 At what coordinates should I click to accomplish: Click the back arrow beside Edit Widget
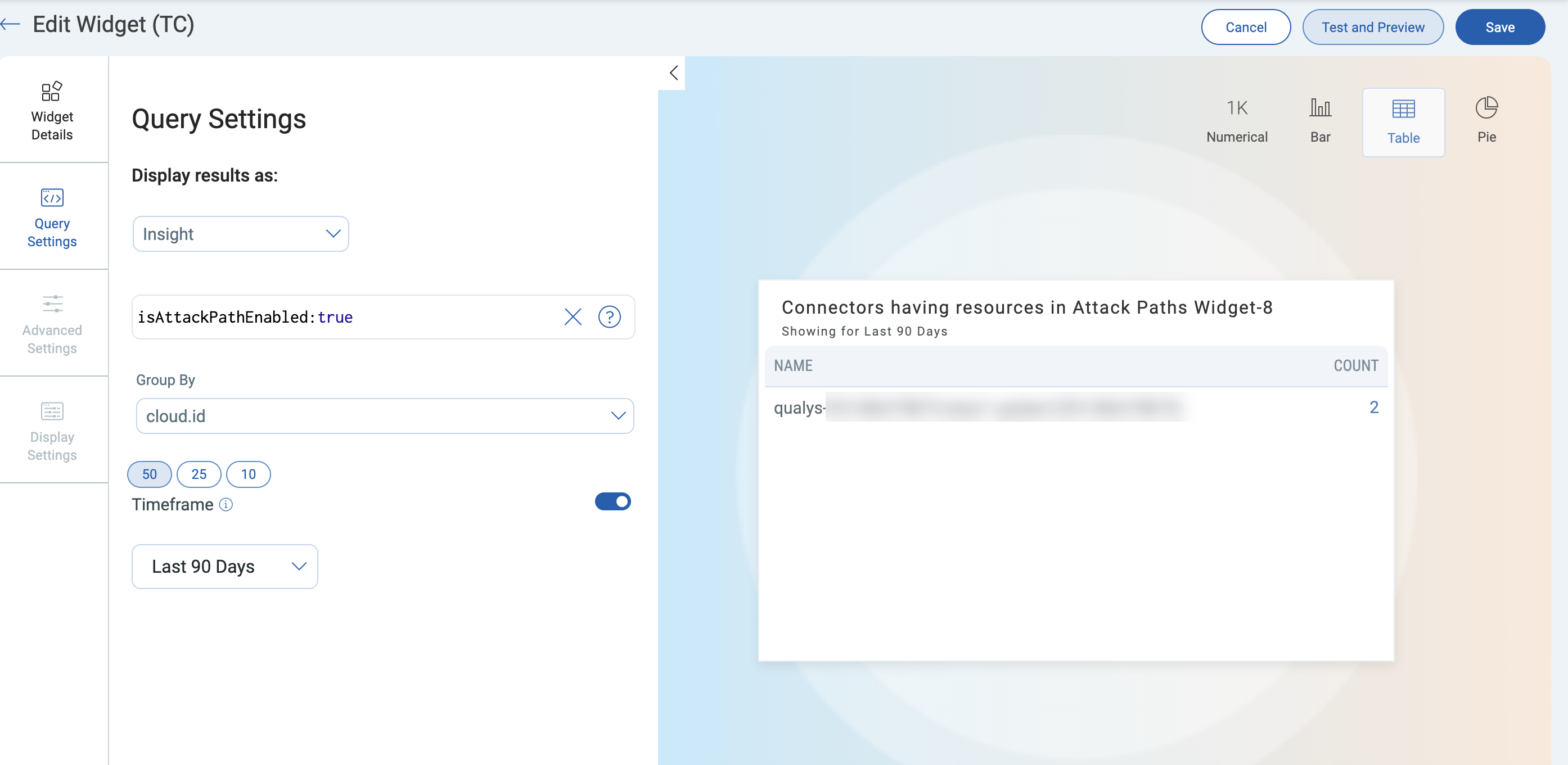point(10,24)
